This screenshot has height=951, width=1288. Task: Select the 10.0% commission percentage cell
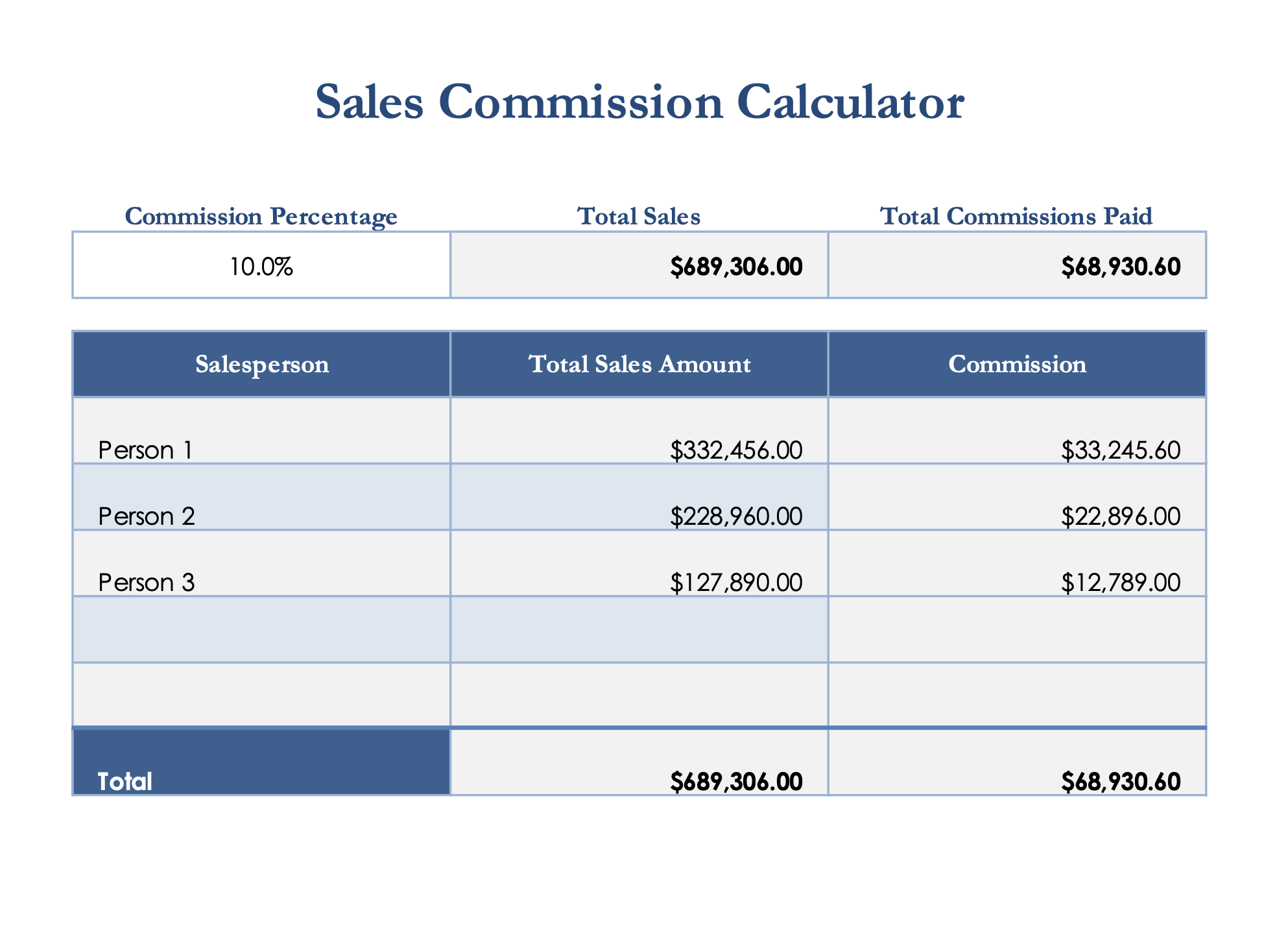click(x=261, y=267)
